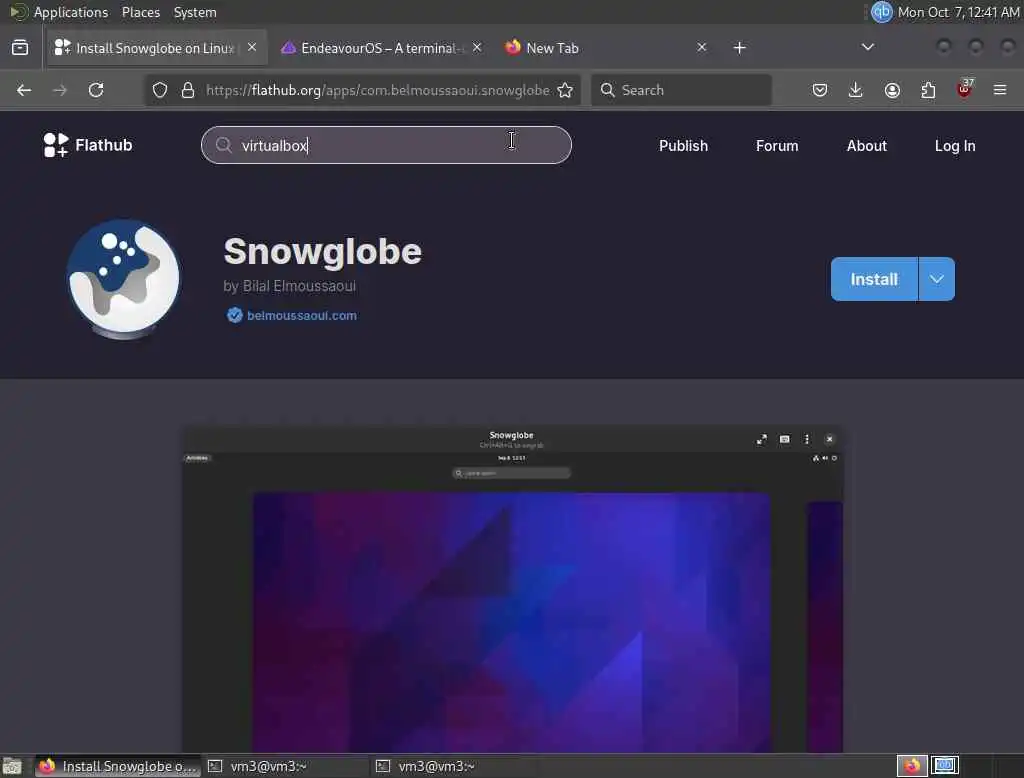This screenshot has width=1024, height=778.
Task: Click the uBlock Origin extension icon
Action: point(964,89)
